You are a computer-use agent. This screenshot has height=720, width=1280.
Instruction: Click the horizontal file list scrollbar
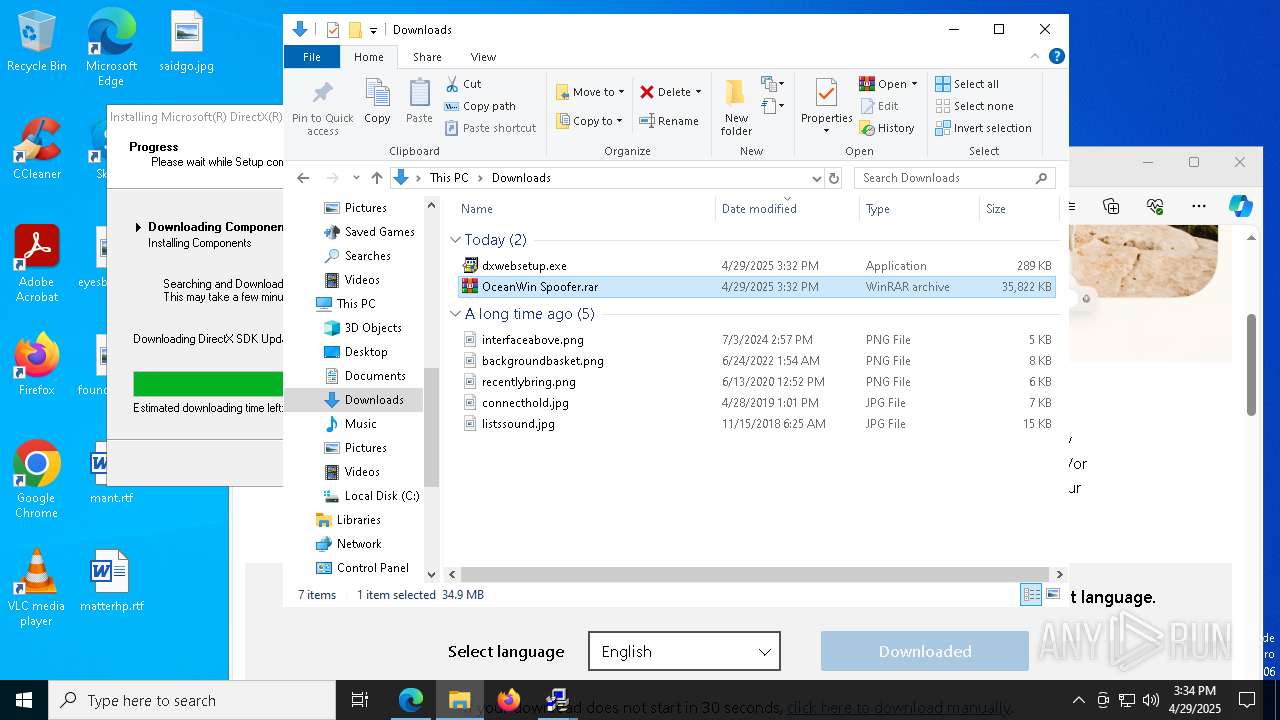tap(755, 575)
